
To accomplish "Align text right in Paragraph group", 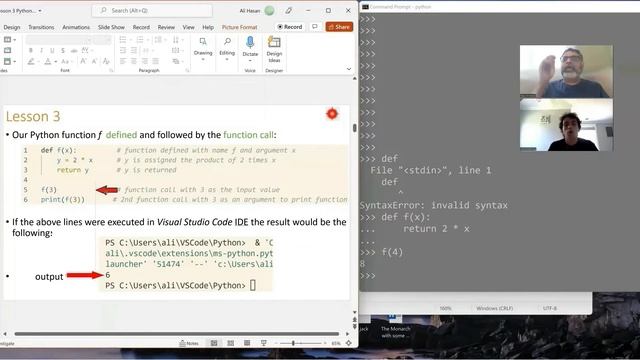I will click(144, 61).
